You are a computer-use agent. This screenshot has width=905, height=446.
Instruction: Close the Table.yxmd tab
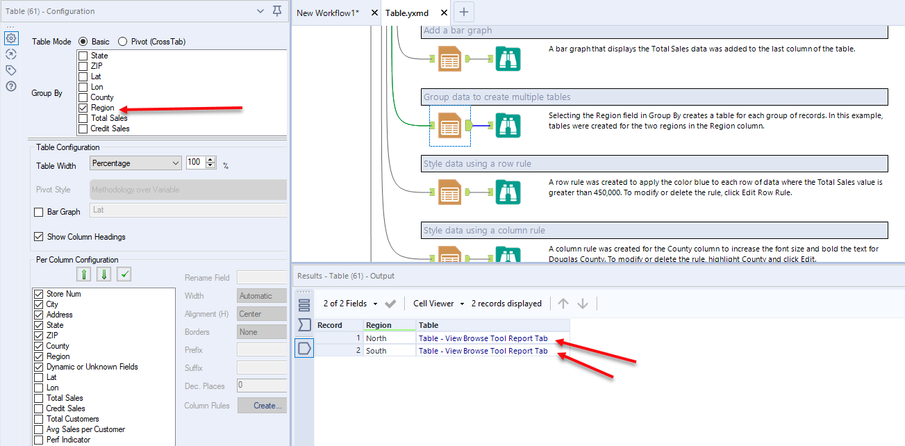click(443, 13)
